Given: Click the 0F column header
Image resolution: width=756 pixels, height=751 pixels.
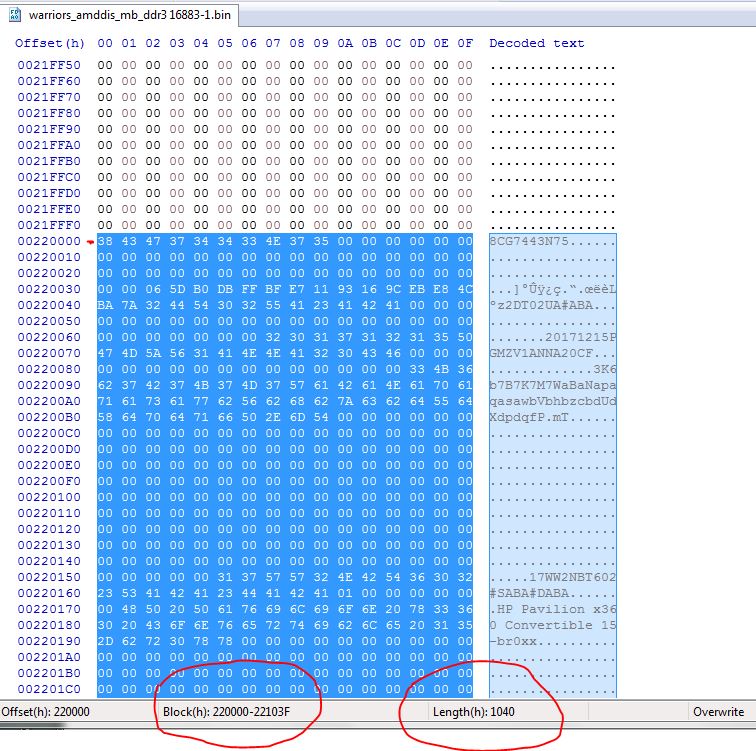Looking at the screenshot, I should [x=465, y=43].
